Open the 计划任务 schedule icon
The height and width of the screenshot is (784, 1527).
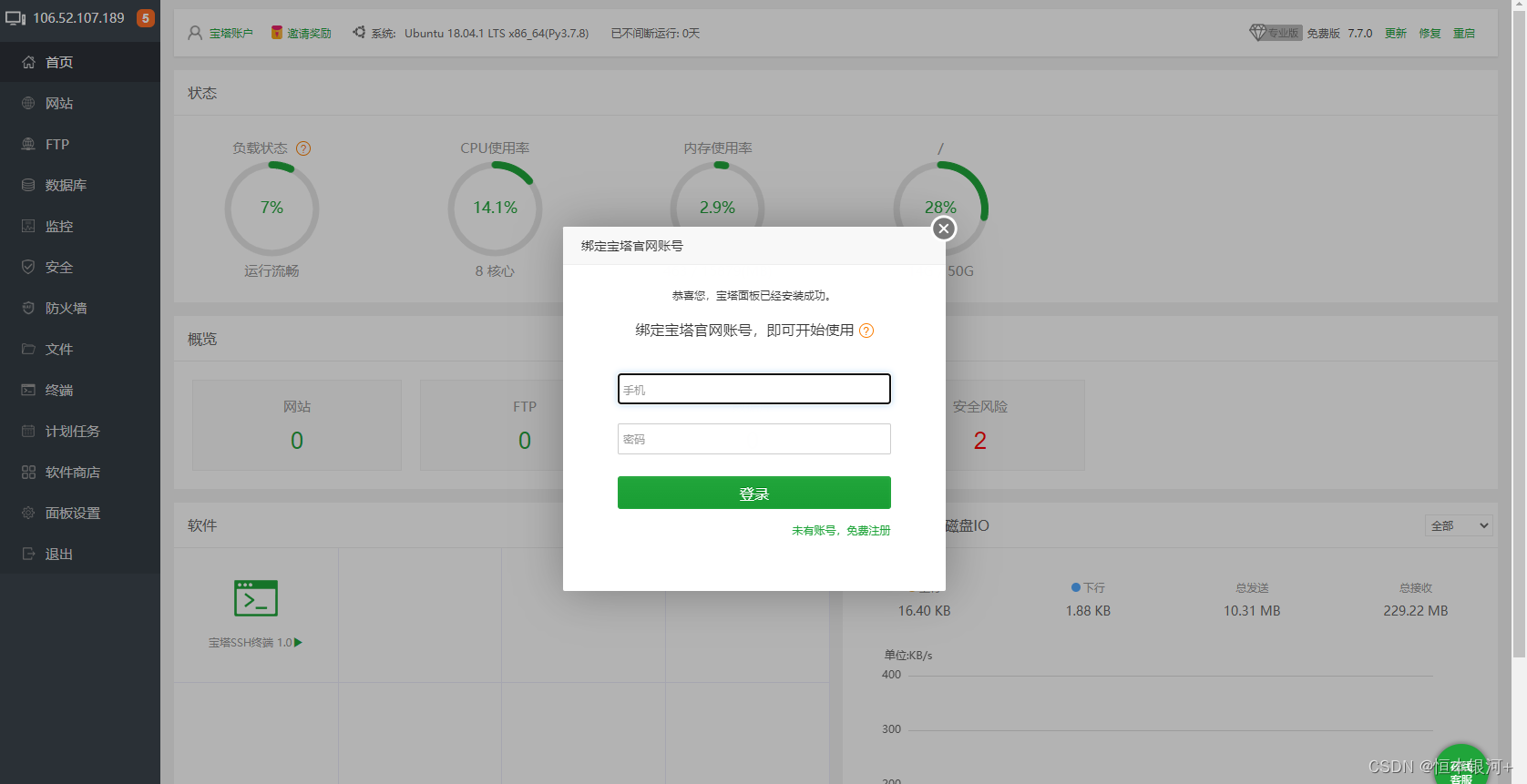pos(28,431)
